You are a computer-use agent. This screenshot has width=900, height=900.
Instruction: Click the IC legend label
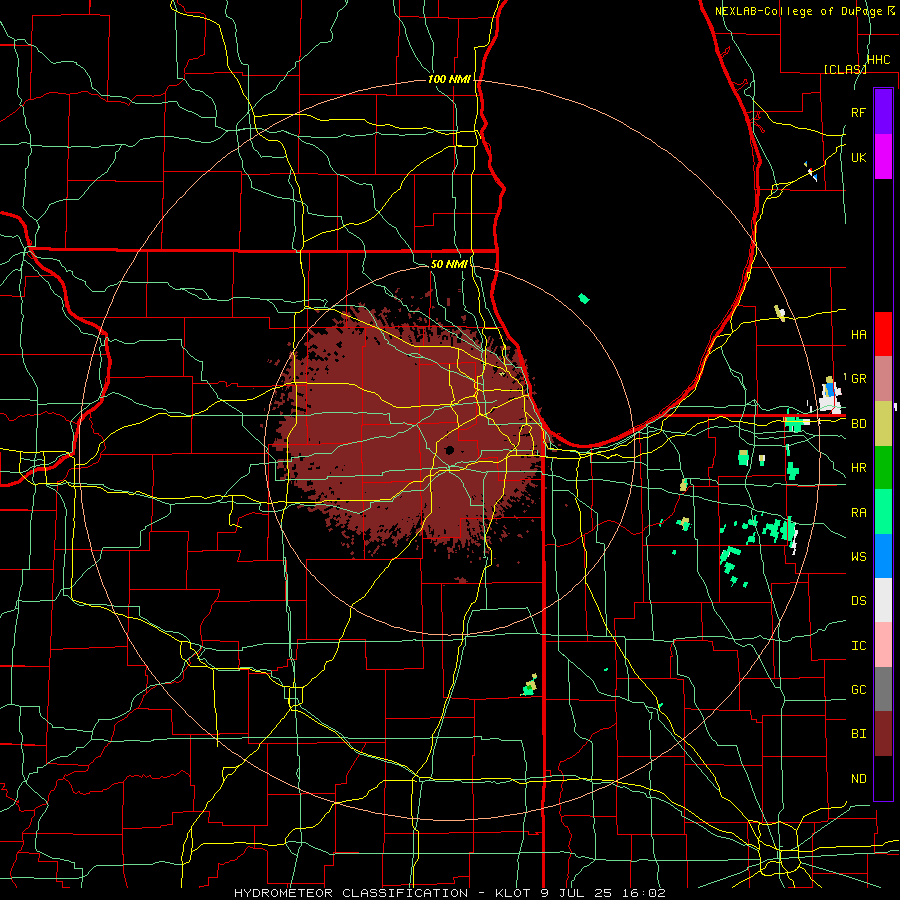click(858, 645)
